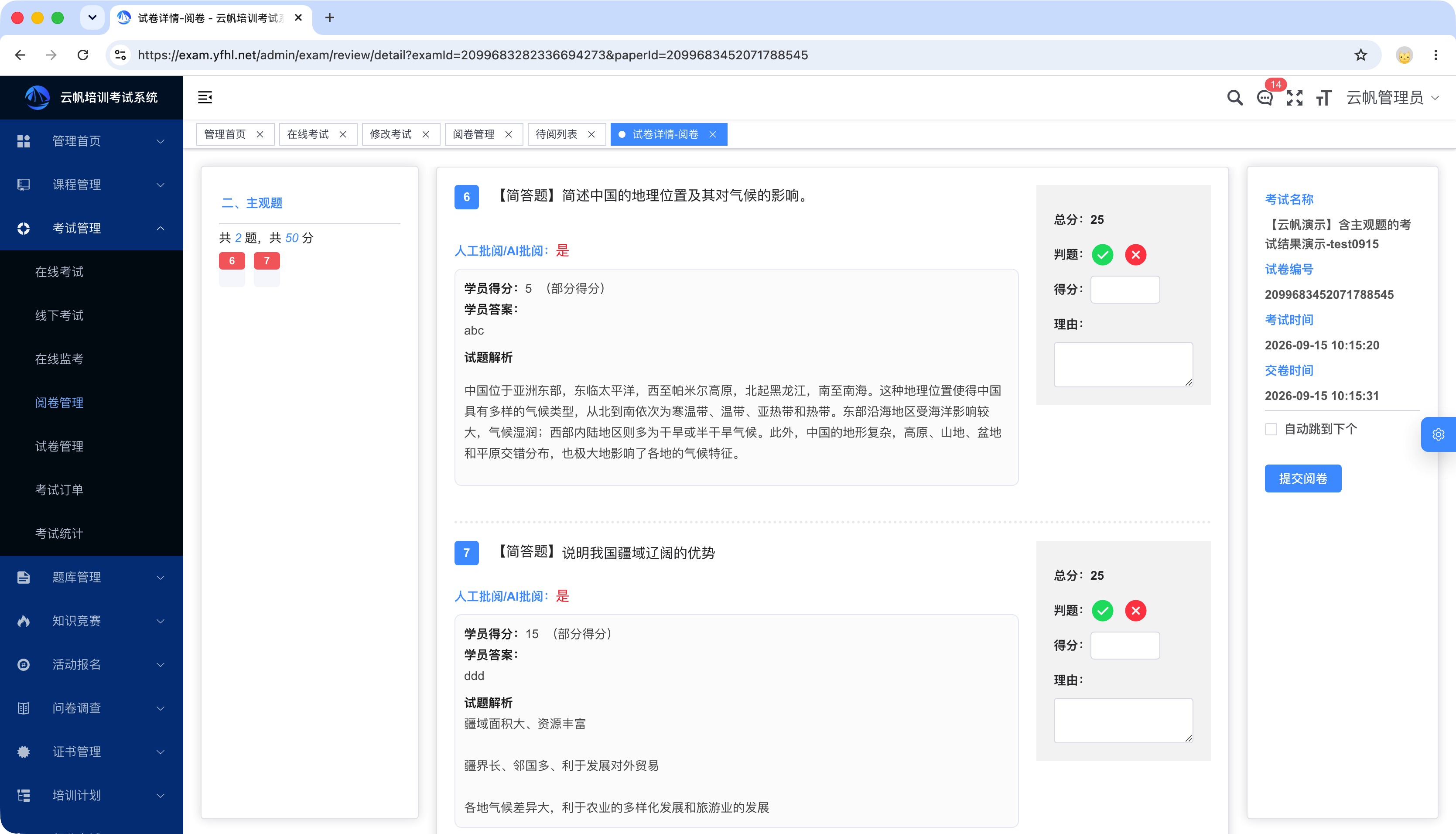Click the 问卷调查 sidebar icon

(24, 708)
